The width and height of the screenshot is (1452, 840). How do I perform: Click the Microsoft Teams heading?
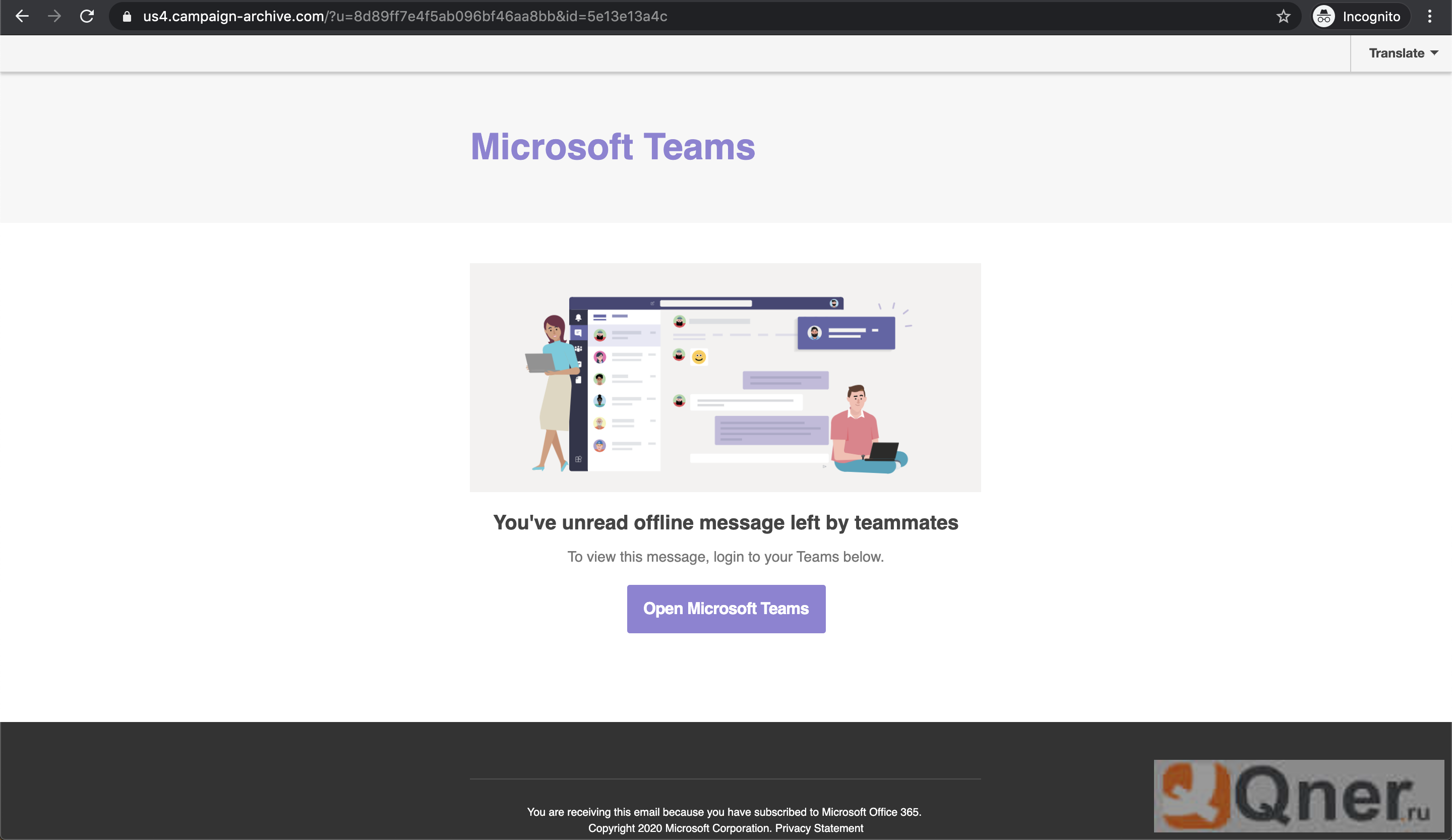pos(613,147)
